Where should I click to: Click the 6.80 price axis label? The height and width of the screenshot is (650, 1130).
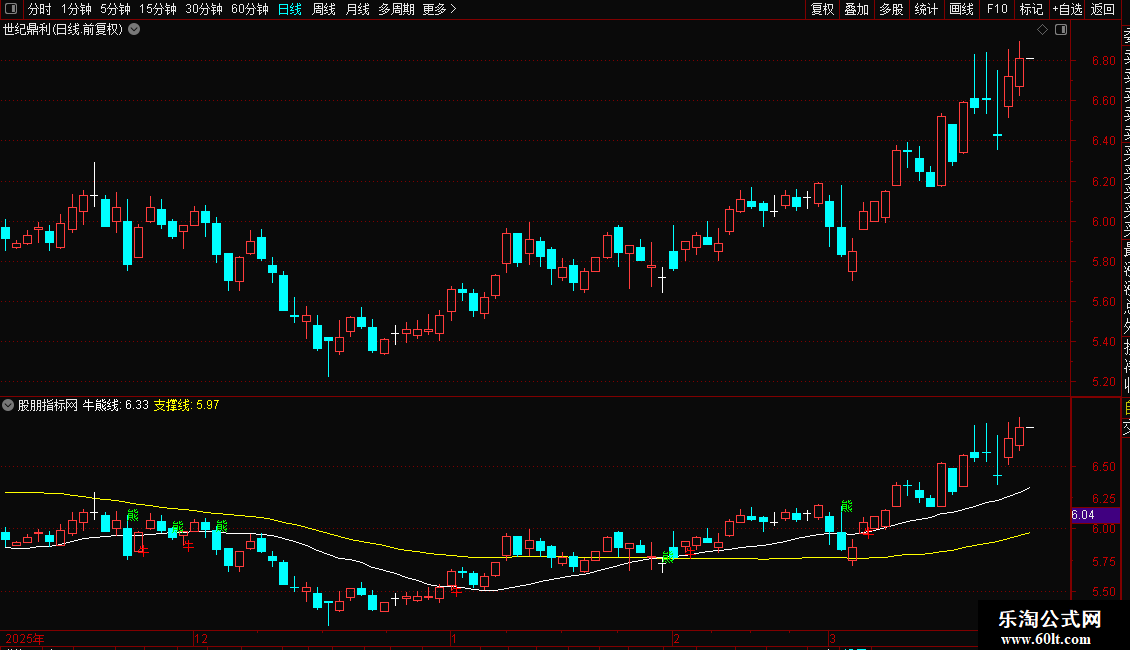(x=1103, y=61)
